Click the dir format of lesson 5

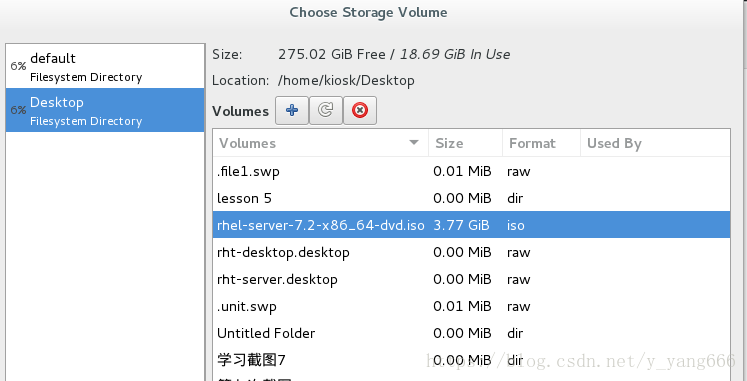515,198
